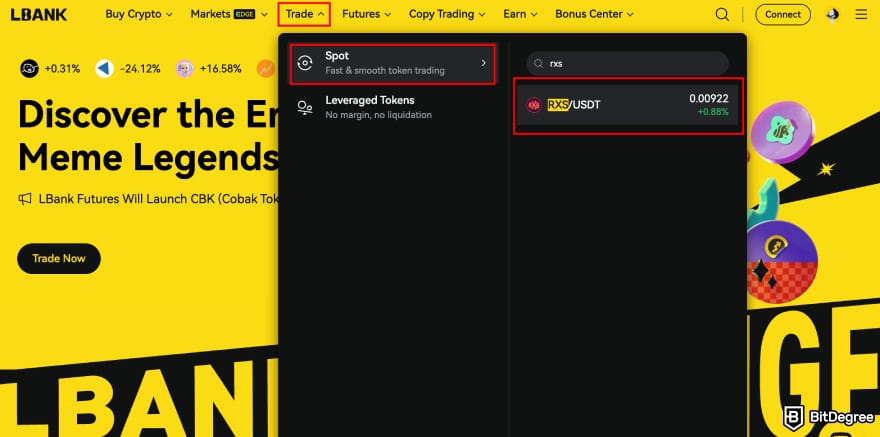Image resolution: width=880 pixels, height=437 pixels.
Task: Click the +0.31% ticker value
Action: (62, 69)
